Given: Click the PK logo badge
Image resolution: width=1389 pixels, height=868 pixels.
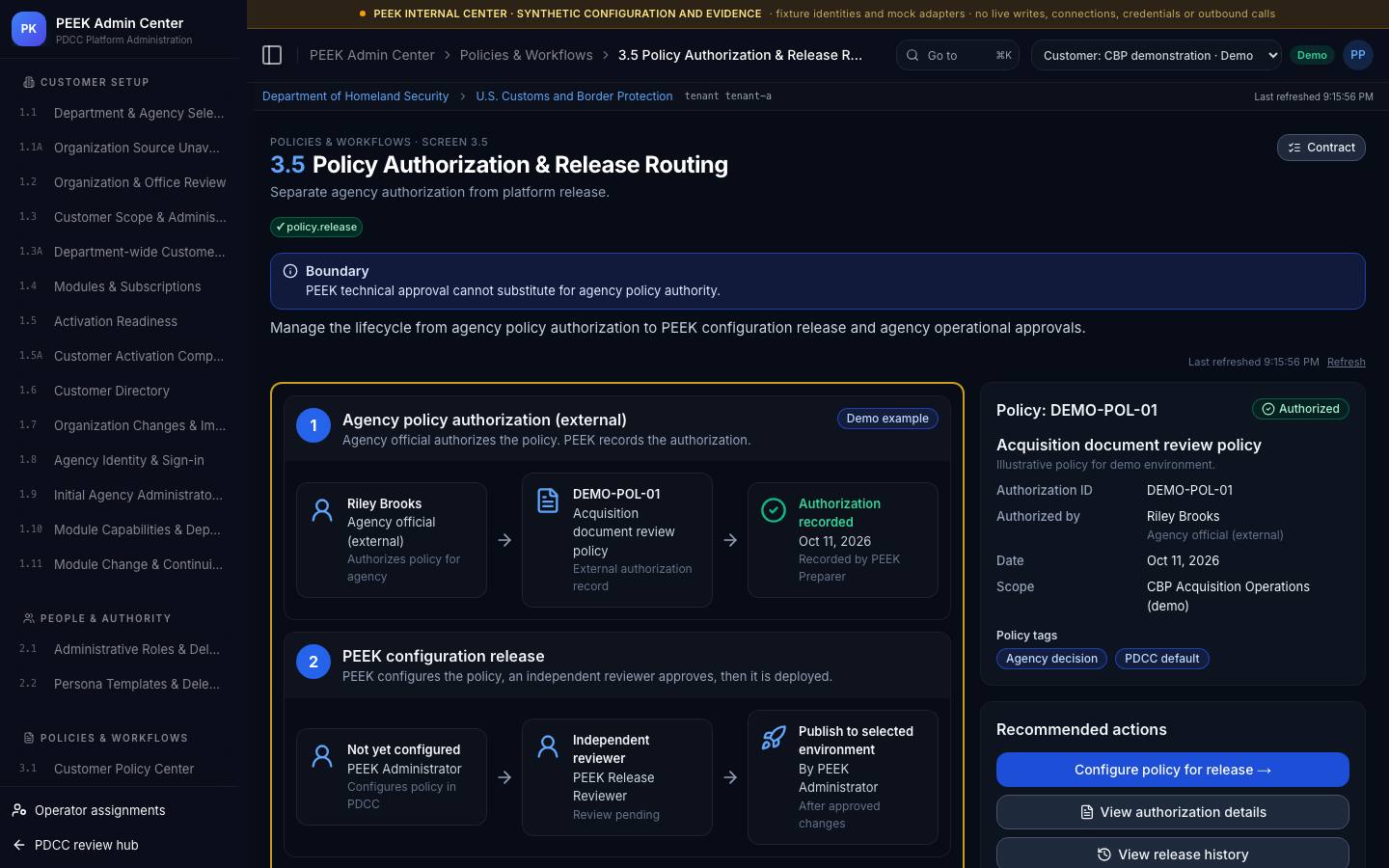Looking at the screenshot, I should pos(29,30).
